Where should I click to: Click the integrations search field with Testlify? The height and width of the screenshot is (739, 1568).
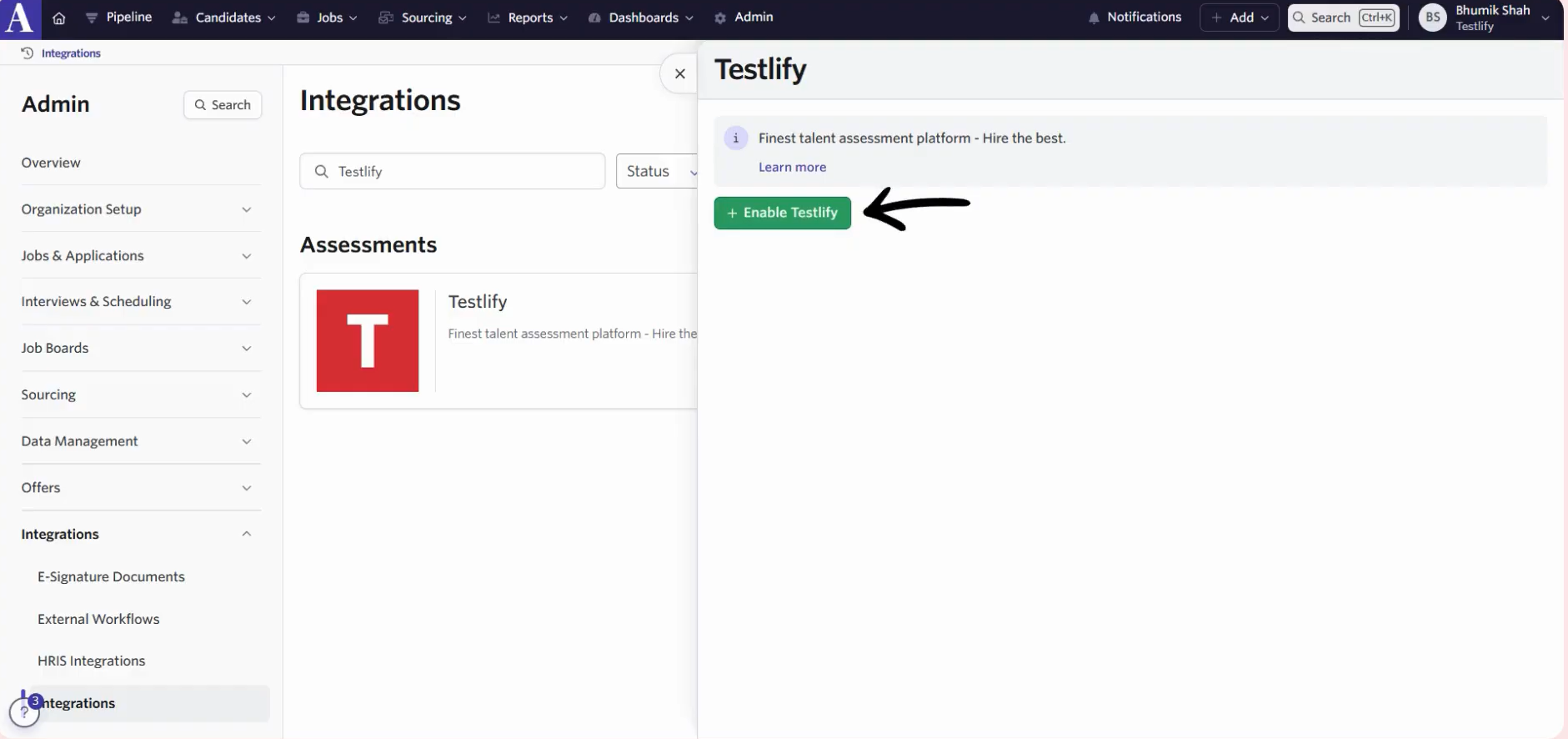pos(453,171)
